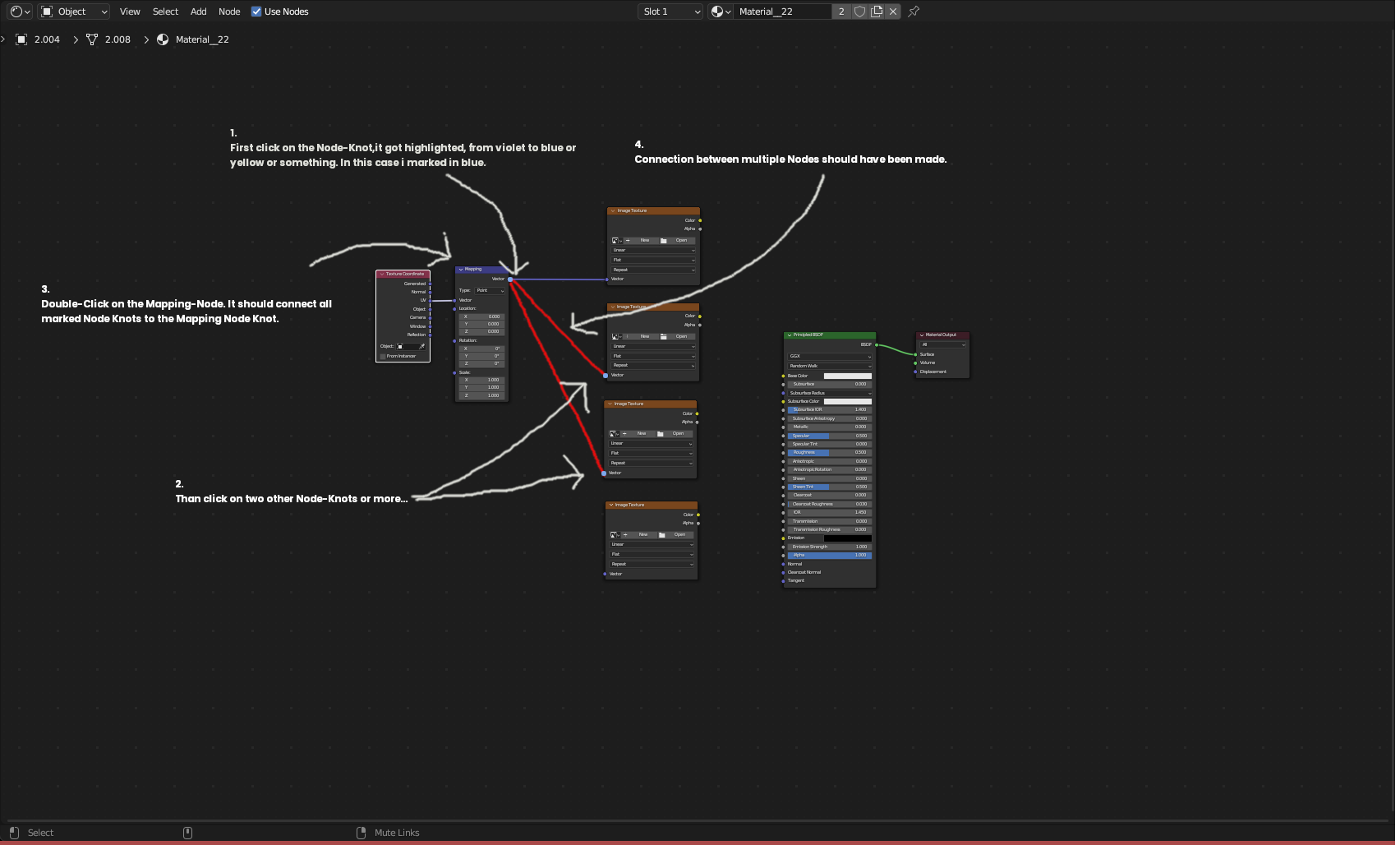Click the user count 2 button for Material__22
The width and height of the screenshot is (1400, 845).
click(x=841, y=12)
